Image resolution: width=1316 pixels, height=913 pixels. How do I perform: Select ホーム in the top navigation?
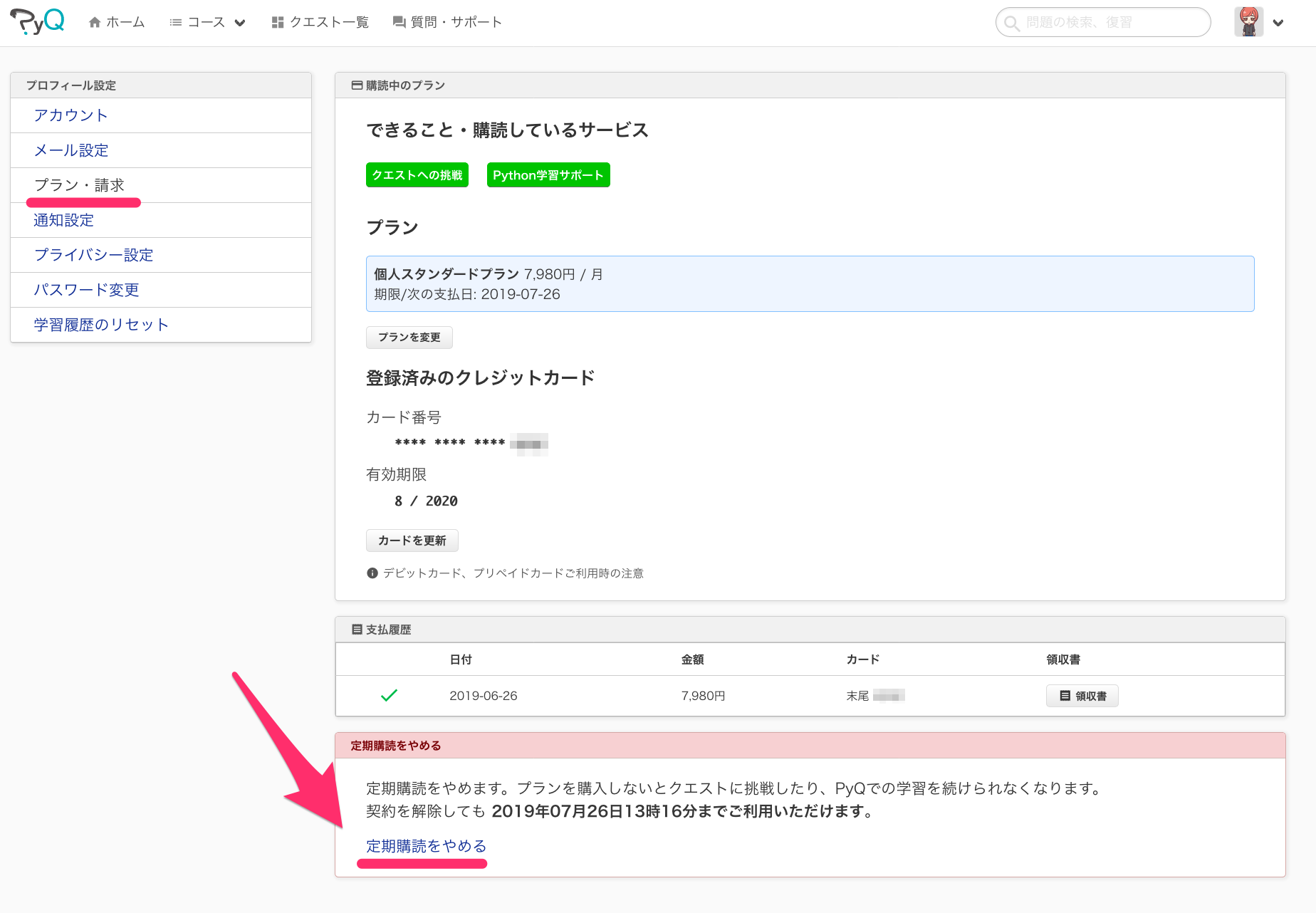coord(125,21)
